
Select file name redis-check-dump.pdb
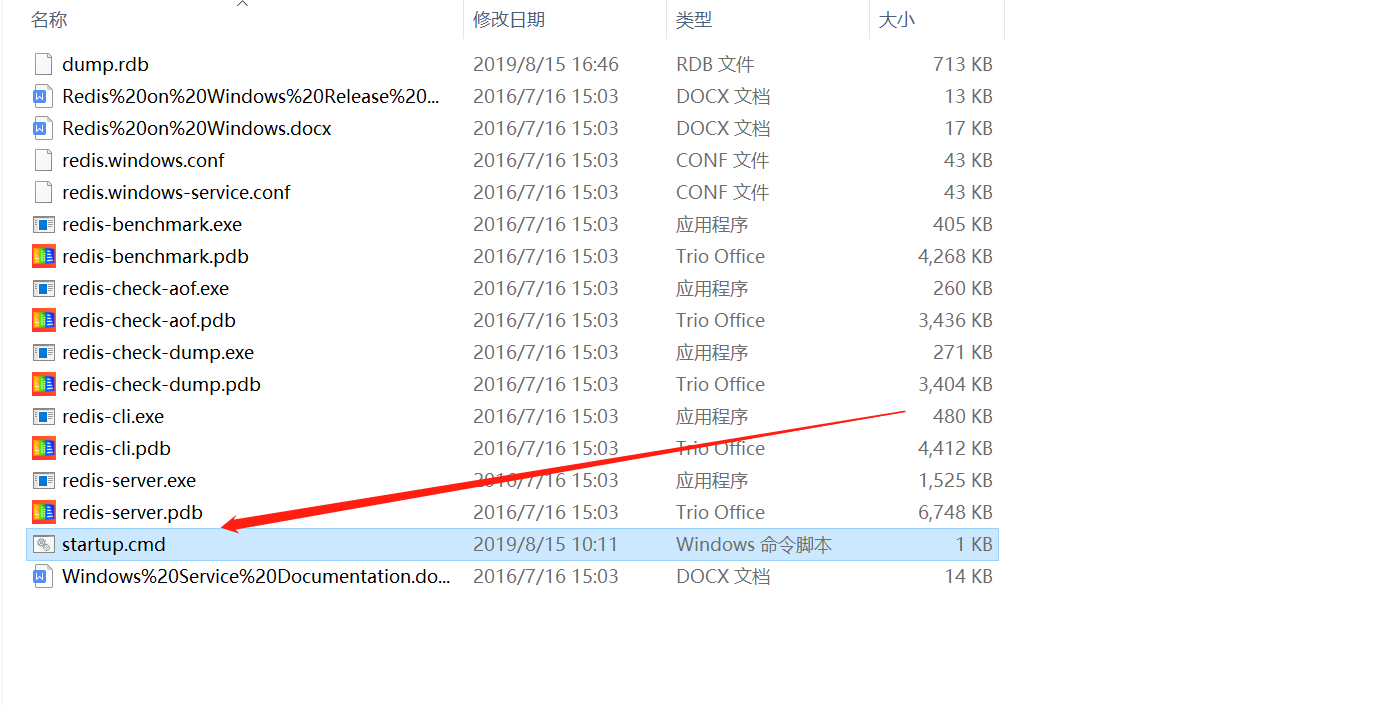[x=161, y=384]
